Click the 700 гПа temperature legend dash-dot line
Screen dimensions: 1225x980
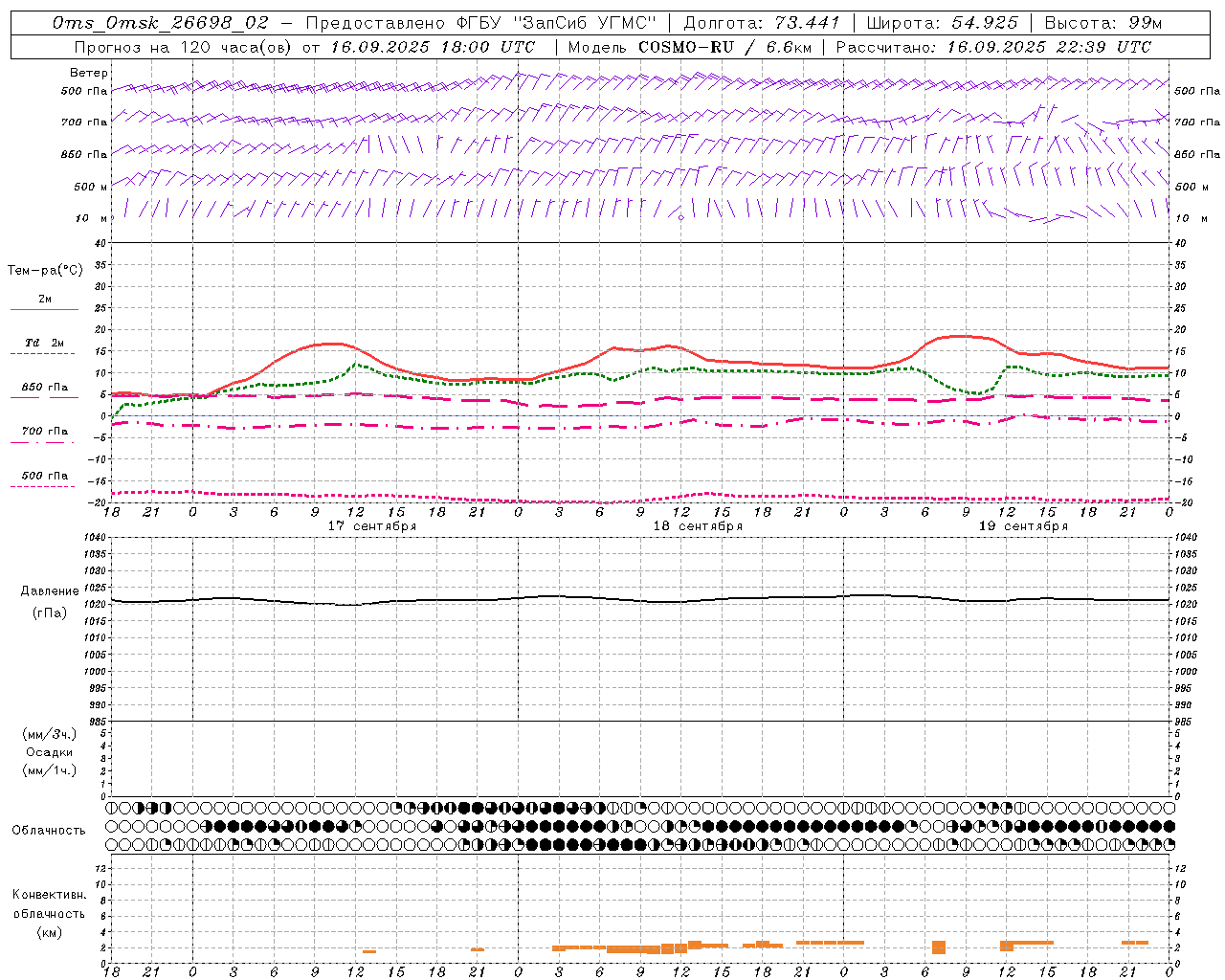tap(42, 442)
